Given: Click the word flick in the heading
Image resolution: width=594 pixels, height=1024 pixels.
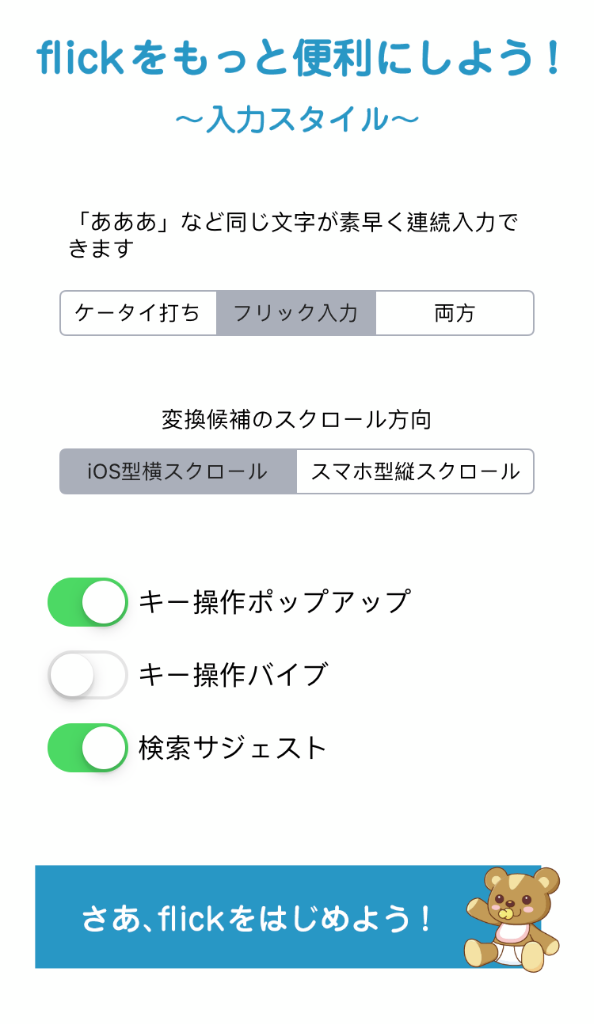Looking at the screenshot, I should [x=80, y=57].
